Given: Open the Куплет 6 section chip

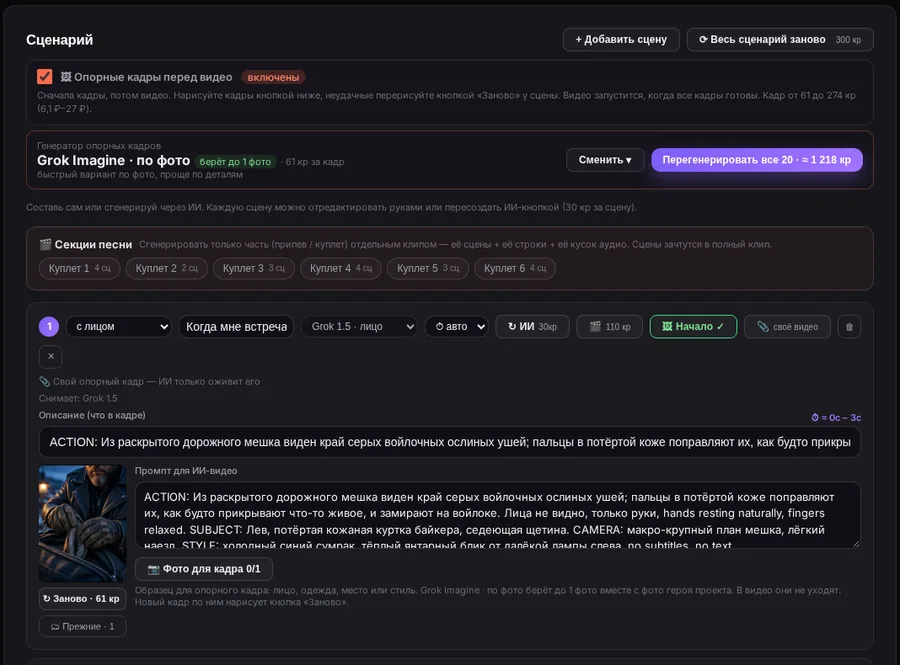Looking at the screenshot, I should tap(515, 268).
